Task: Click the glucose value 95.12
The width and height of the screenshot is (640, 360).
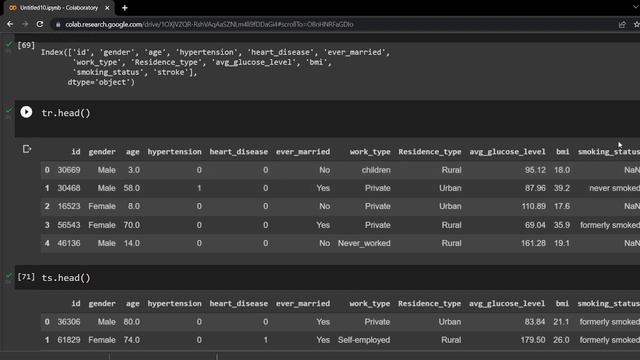Action: coord(535,170)
